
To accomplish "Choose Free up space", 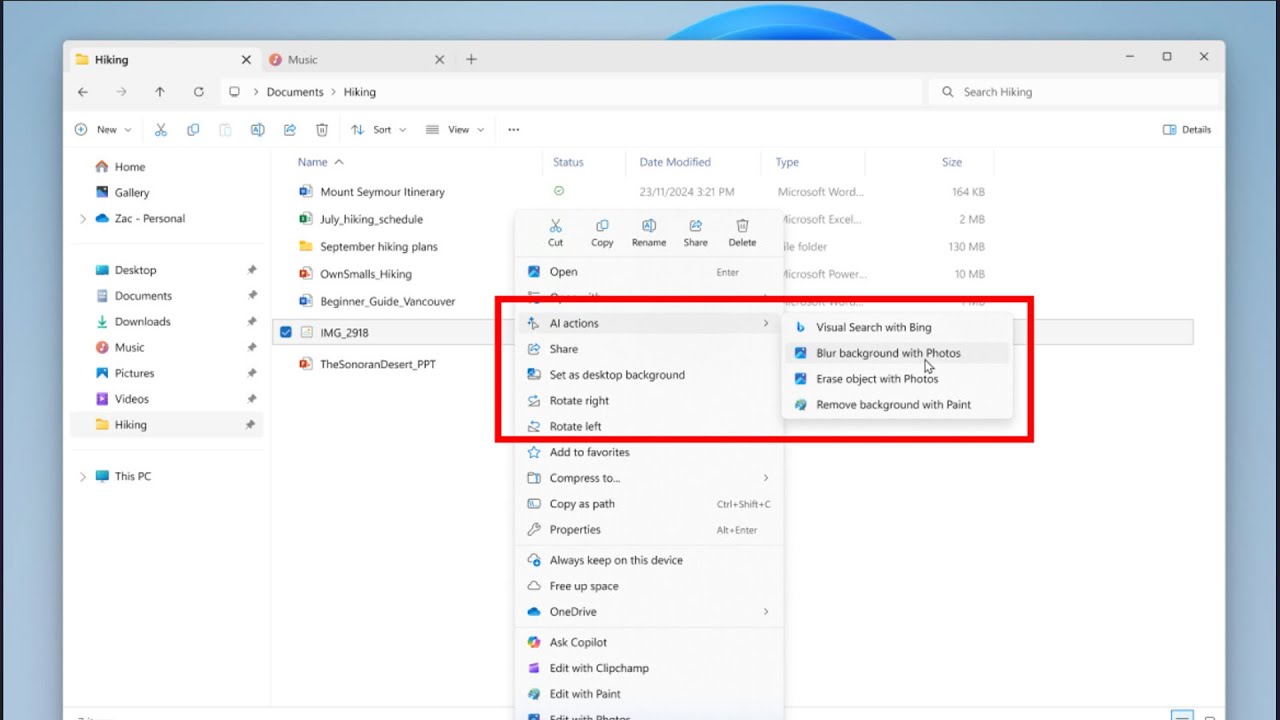I will pyautogui.click(x=647, y=586).
